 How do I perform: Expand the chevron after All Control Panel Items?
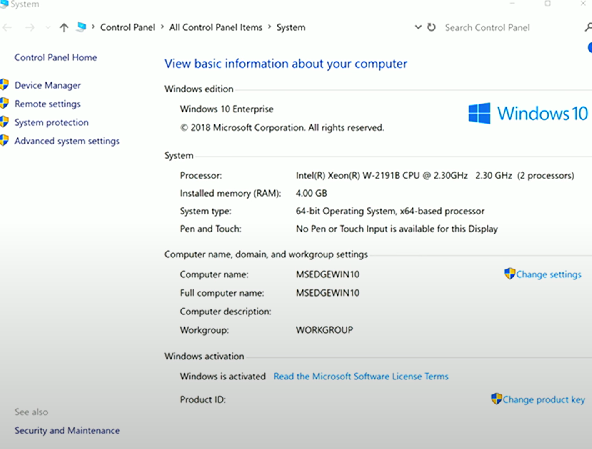tap(270, 27)
